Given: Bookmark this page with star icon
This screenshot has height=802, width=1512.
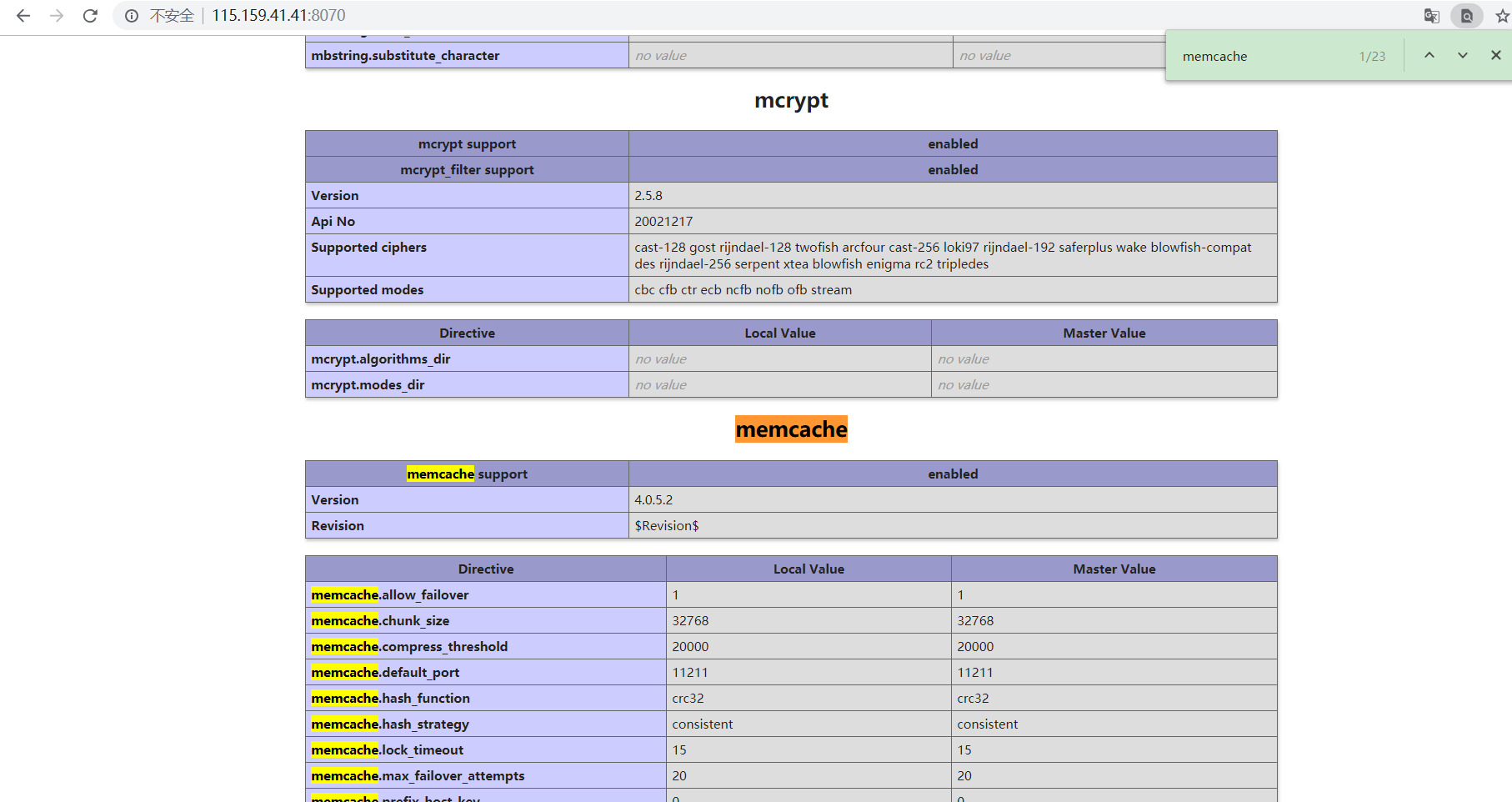Looking at the screenshot, I should [1502, 16].
